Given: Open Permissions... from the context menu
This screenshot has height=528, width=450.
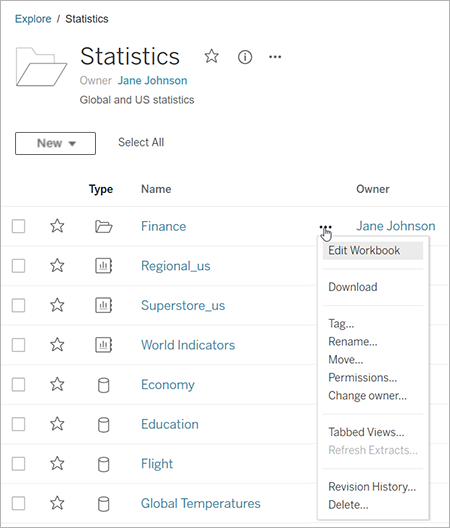Looking at the screenshot, I should point(363,377).
